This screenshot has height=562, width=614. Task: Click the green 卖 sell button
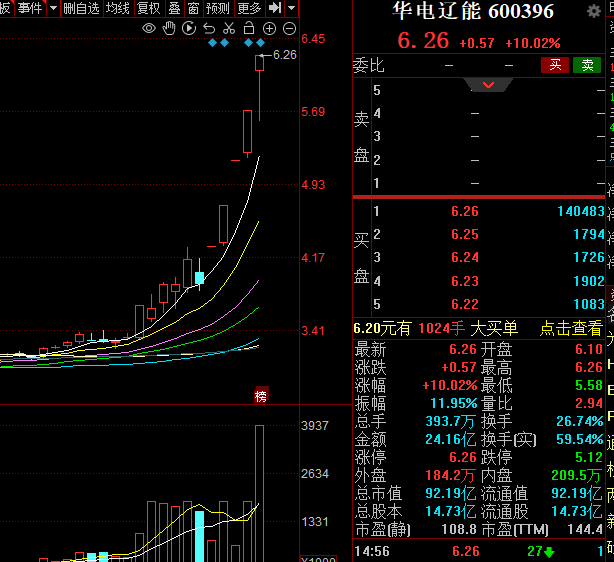pyautogui.click(x=588, y=65)
